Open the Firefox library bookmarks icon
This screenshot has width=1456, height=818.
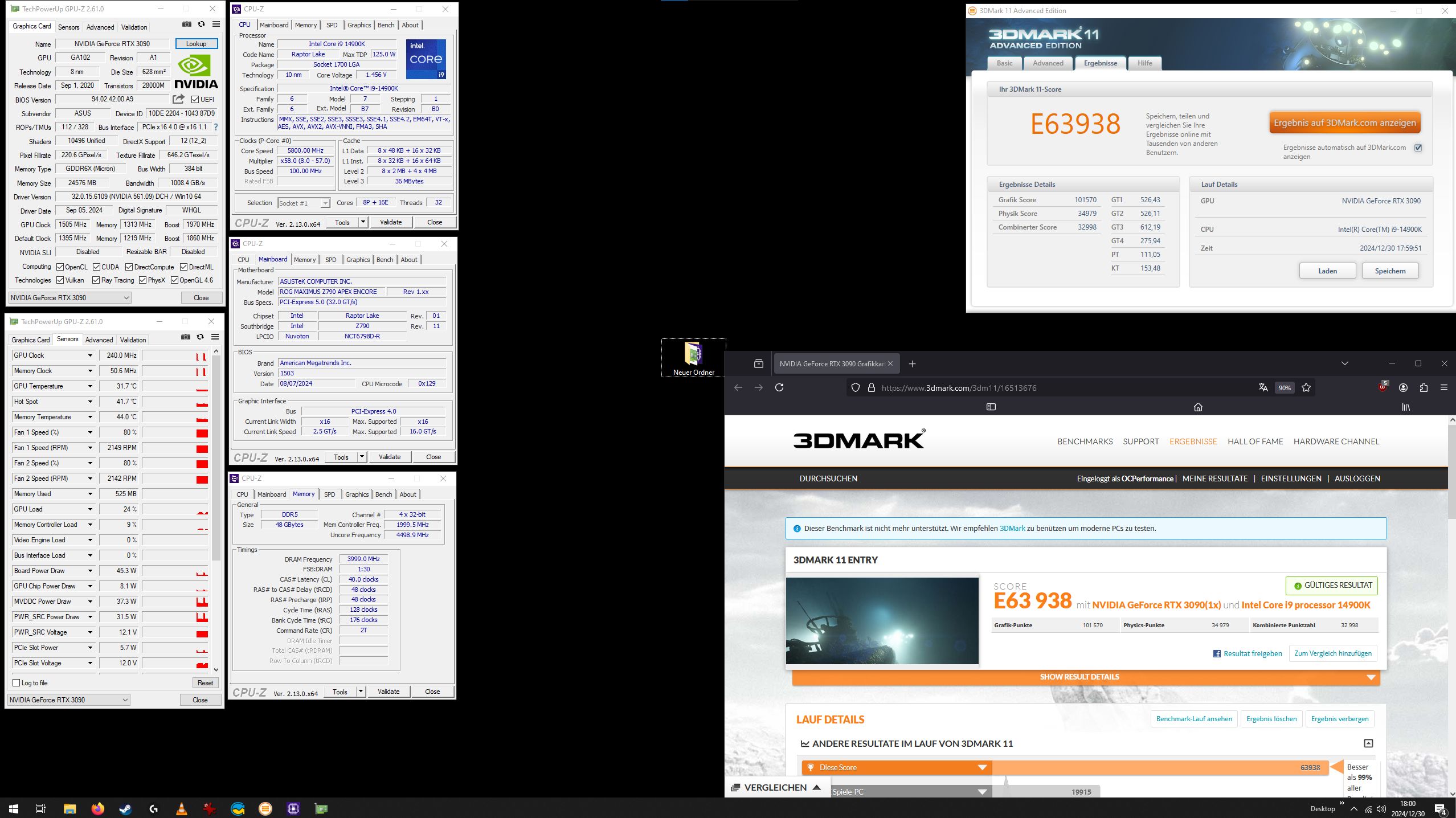click(x=1406, y=407)
